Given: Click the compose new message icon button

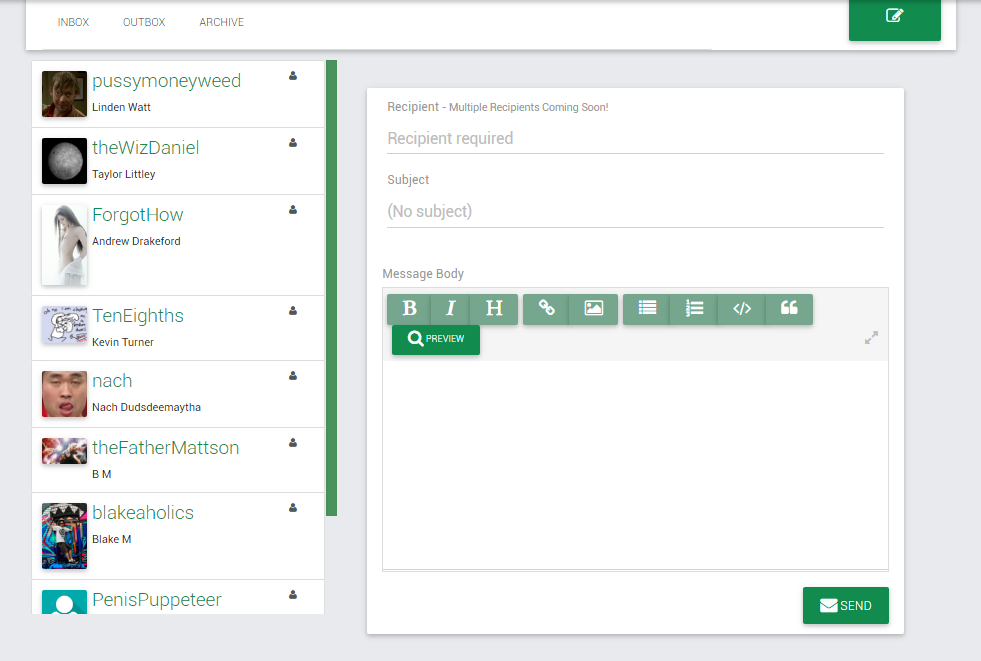Looking at the screenshot, I should coord(895,18).
